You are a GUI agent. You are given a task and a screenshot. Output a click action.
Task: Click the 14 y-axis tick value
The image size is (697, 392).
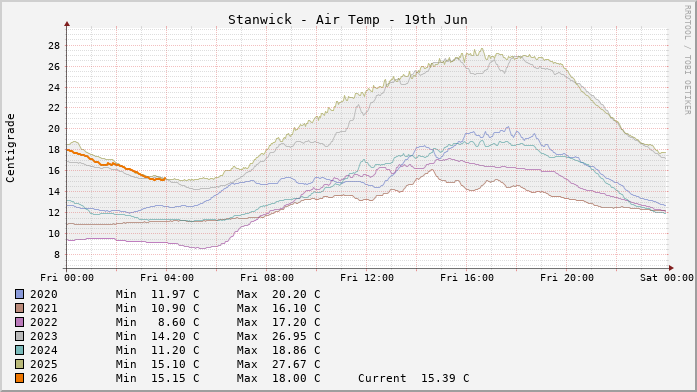pyautogui.click(x=54, y=192)
